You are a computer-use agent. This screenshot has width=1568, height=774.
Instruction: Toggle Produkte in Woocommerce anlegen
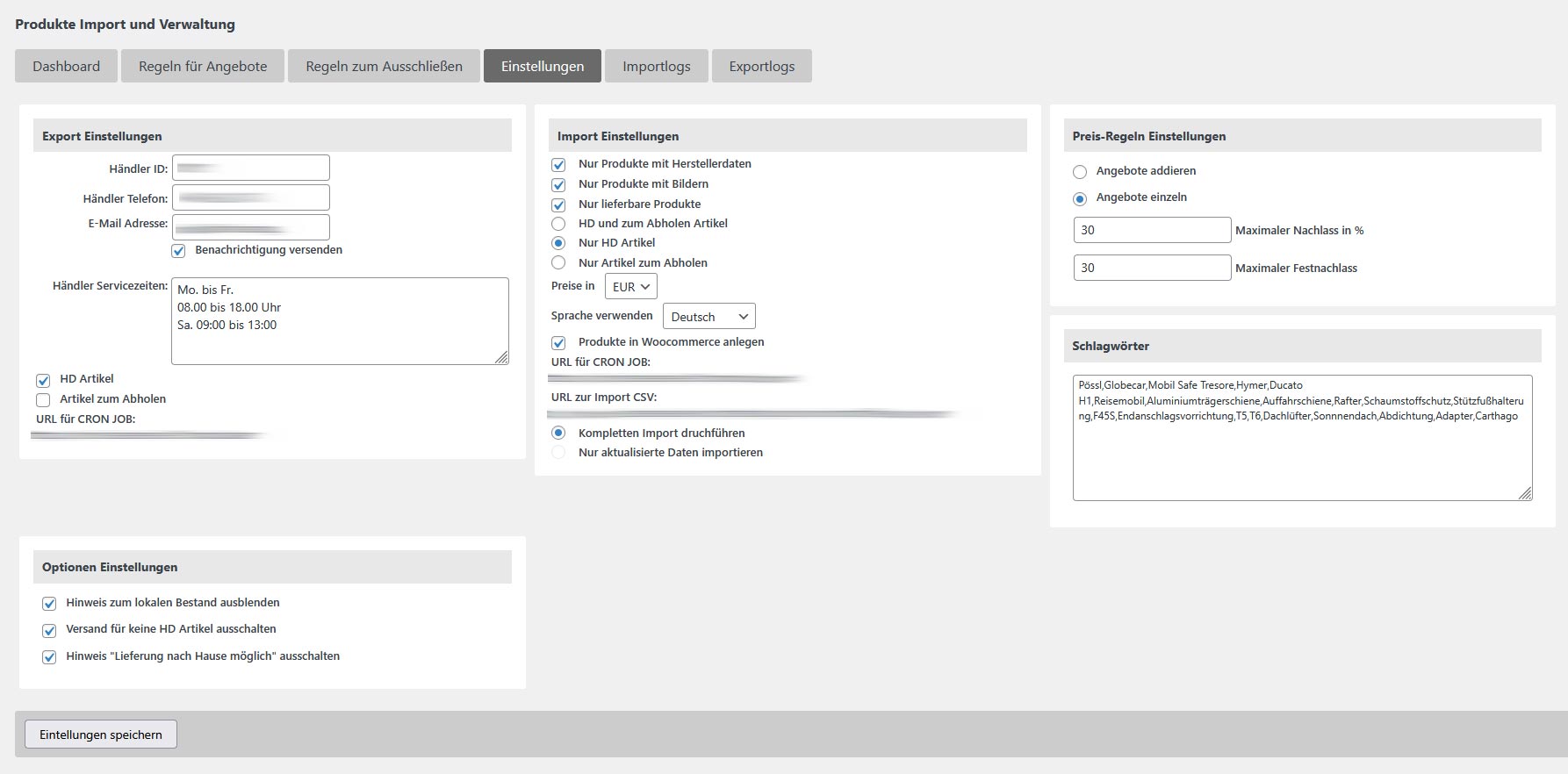click(x=558, y=343)
